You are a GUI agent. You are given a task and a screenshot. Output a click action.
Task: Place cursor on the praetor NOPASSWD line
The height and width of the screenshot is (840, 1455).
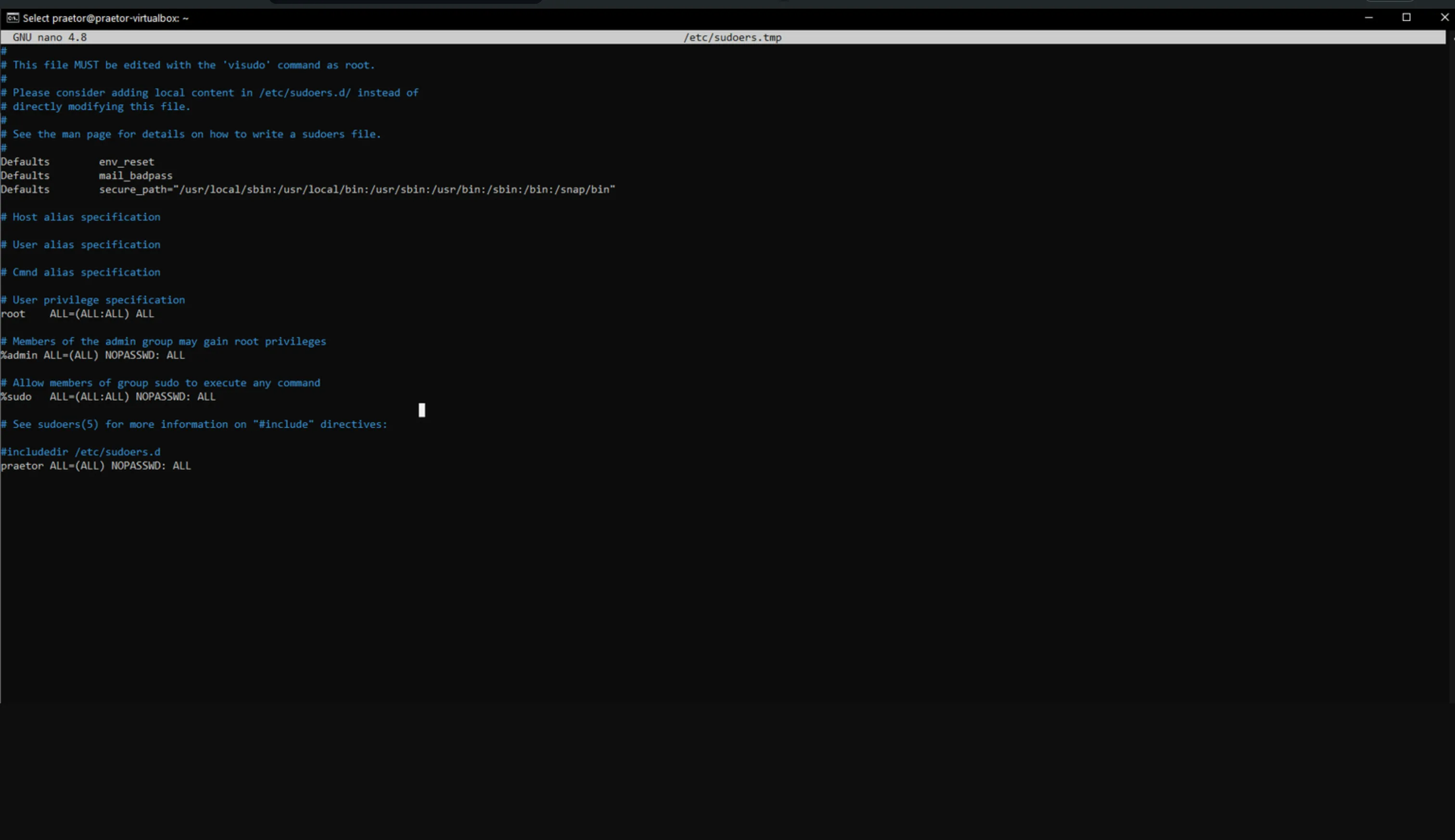(96, 466)
